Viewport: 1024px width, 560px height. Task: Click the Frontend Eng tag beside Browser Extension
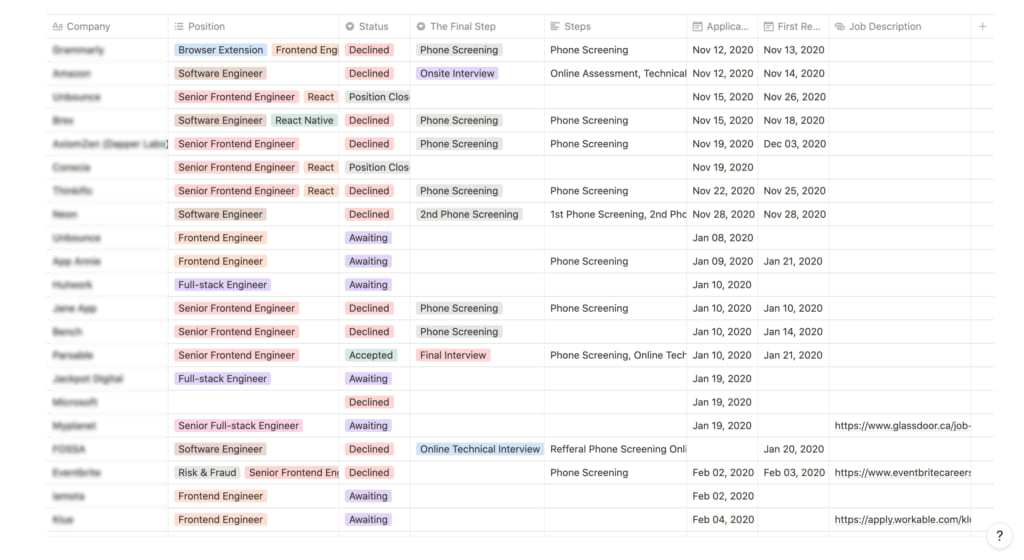point(306,50)
